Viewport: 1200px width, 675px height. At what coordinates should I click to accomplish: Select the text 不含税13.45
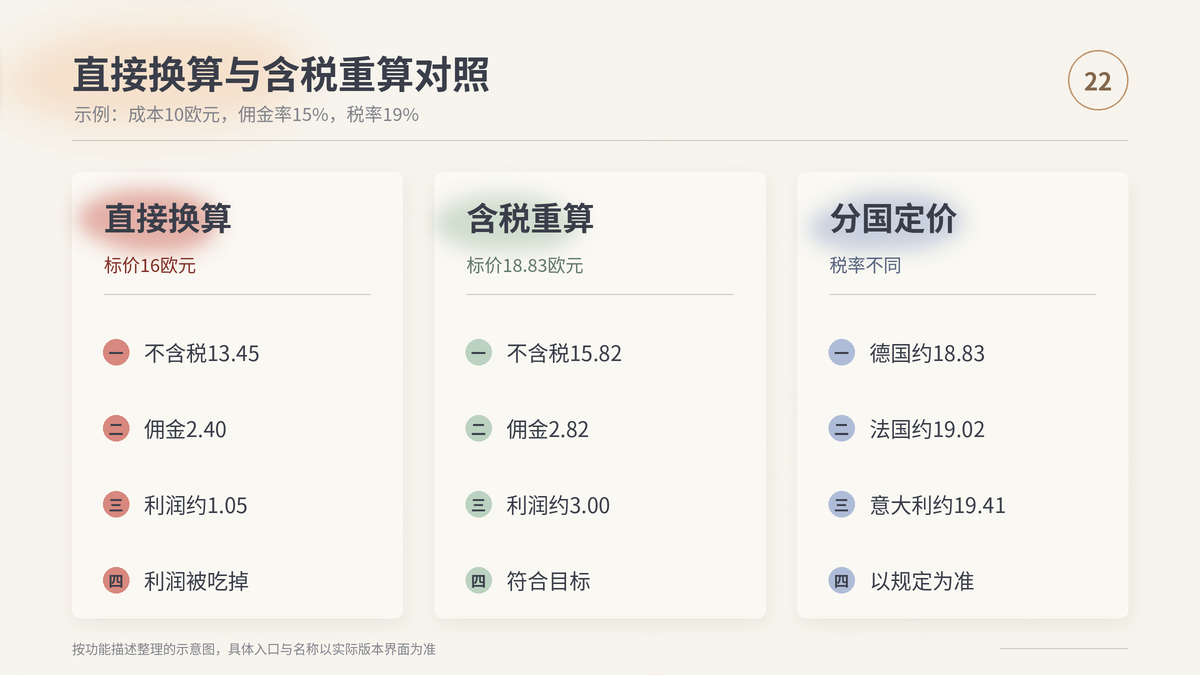[x=202, y=353]
